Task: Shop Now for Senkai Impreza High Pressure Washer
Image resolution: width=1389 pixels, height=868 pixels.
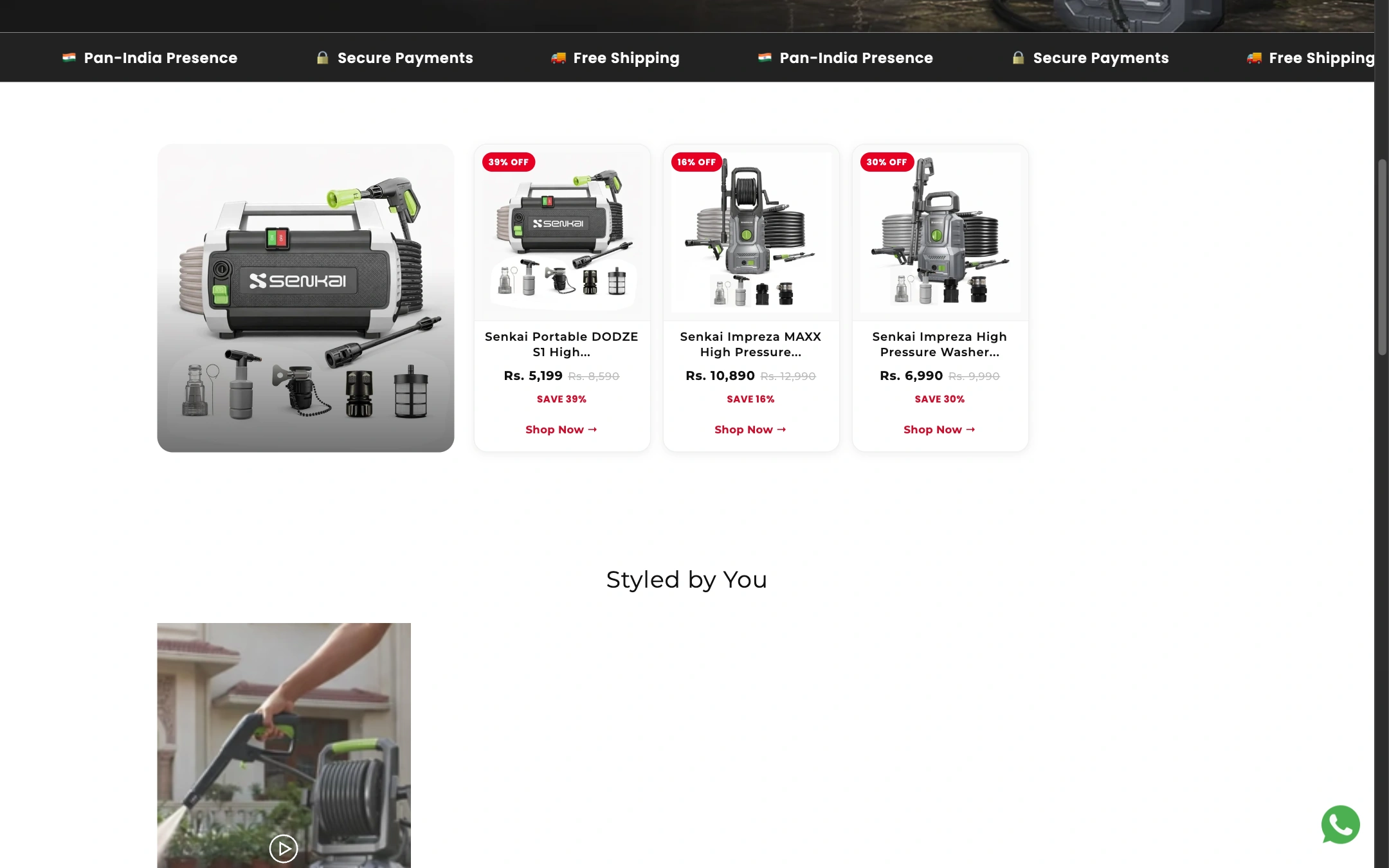Action: pos(940,429)
